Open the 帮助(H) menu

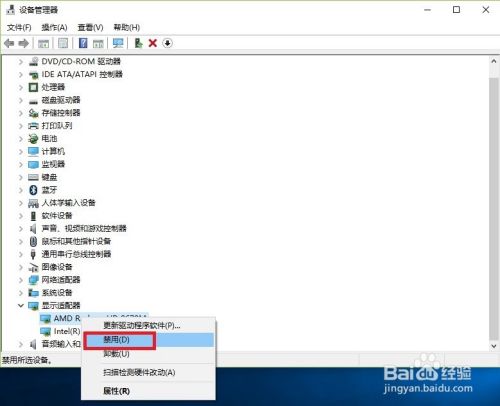(x=126, y=27)
